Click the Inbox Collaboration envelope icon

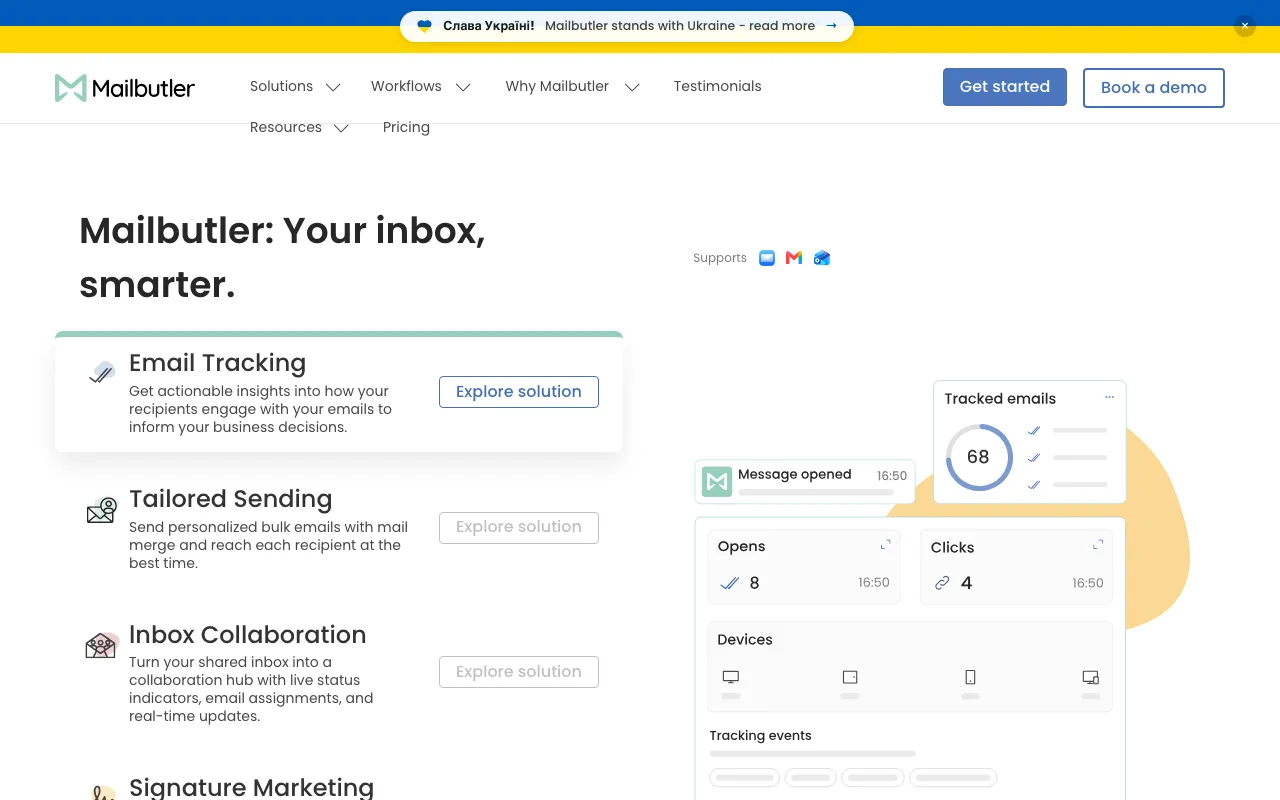pos(102,646)
